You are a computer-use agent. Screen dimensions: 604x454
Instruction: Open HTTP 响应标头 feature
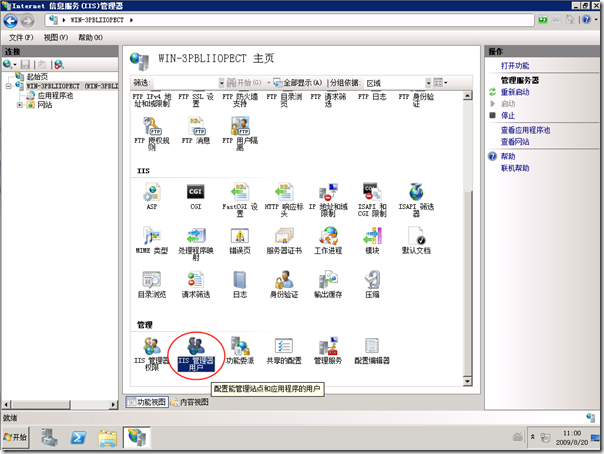tap(284, 199)
